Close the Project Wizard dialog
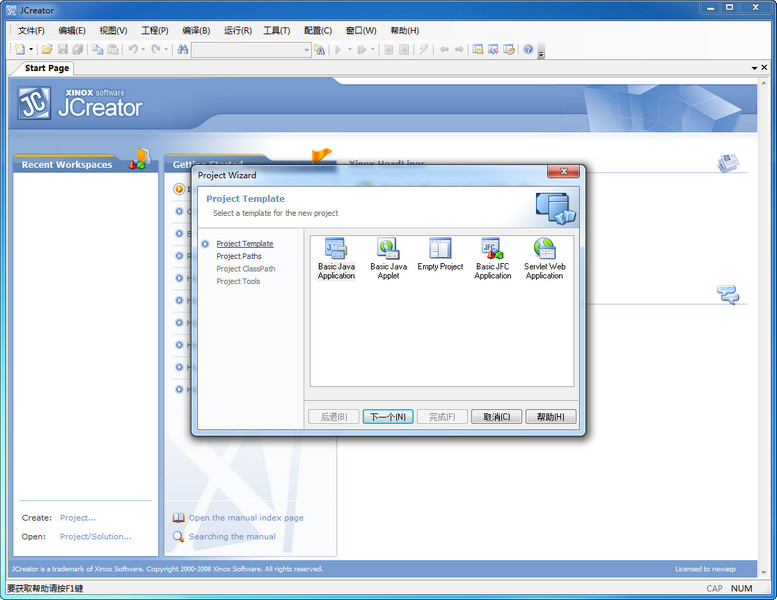The height and width of the screenshot is (600, 777). coord(566,174)
